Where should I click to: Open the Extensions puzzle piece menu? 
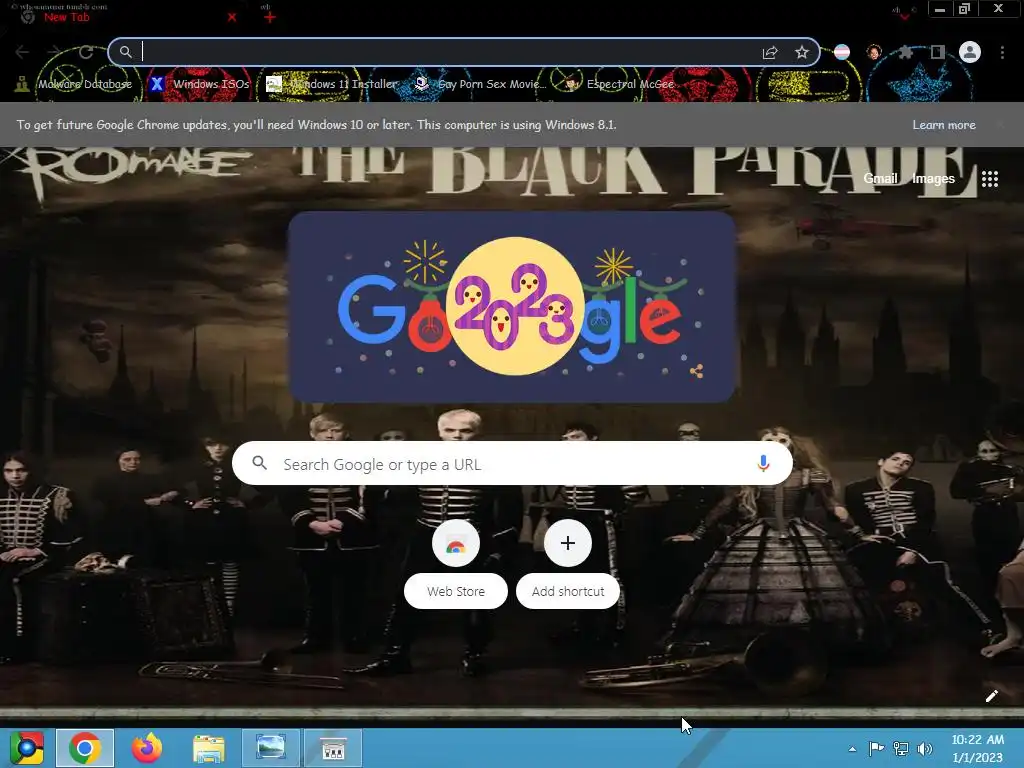906,52
